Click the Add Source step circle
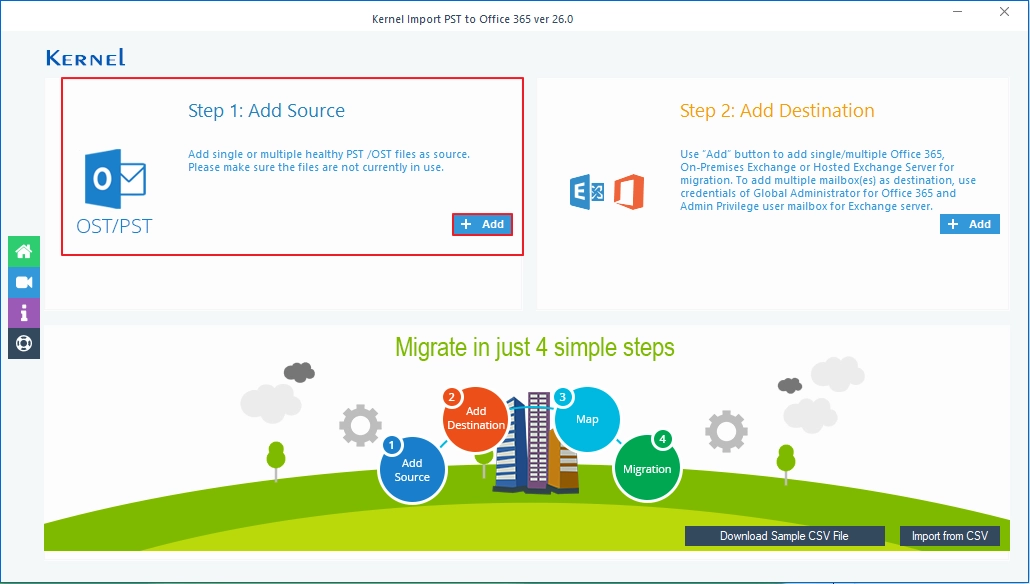1030x584 pixels. pyautogui.click(x=413, y=470)
